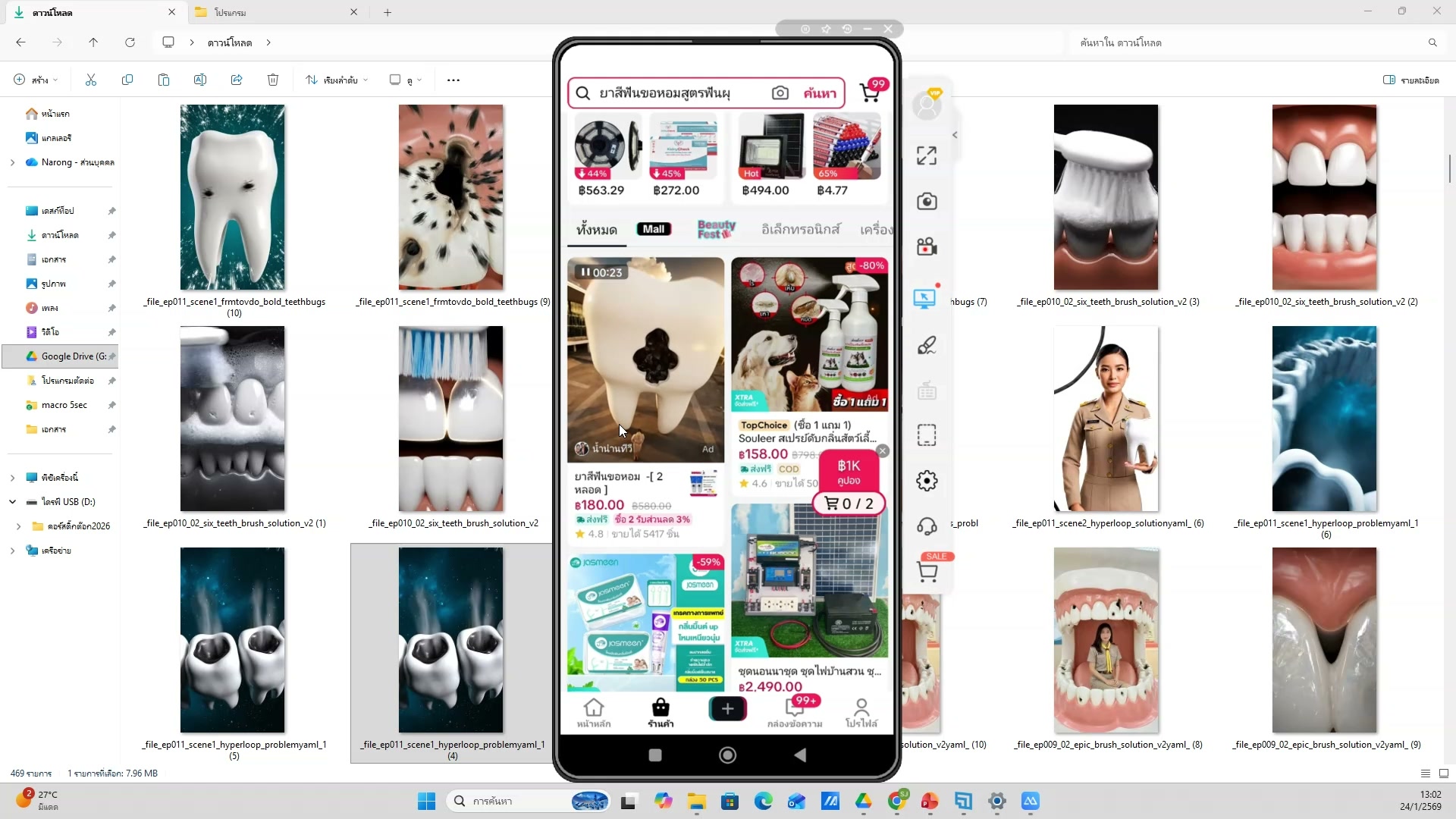Image resolution: width=1456 pixels, height=819 pixels.
Task: Expand the Narong OneDrive tree item
Action: click(12, 162)
